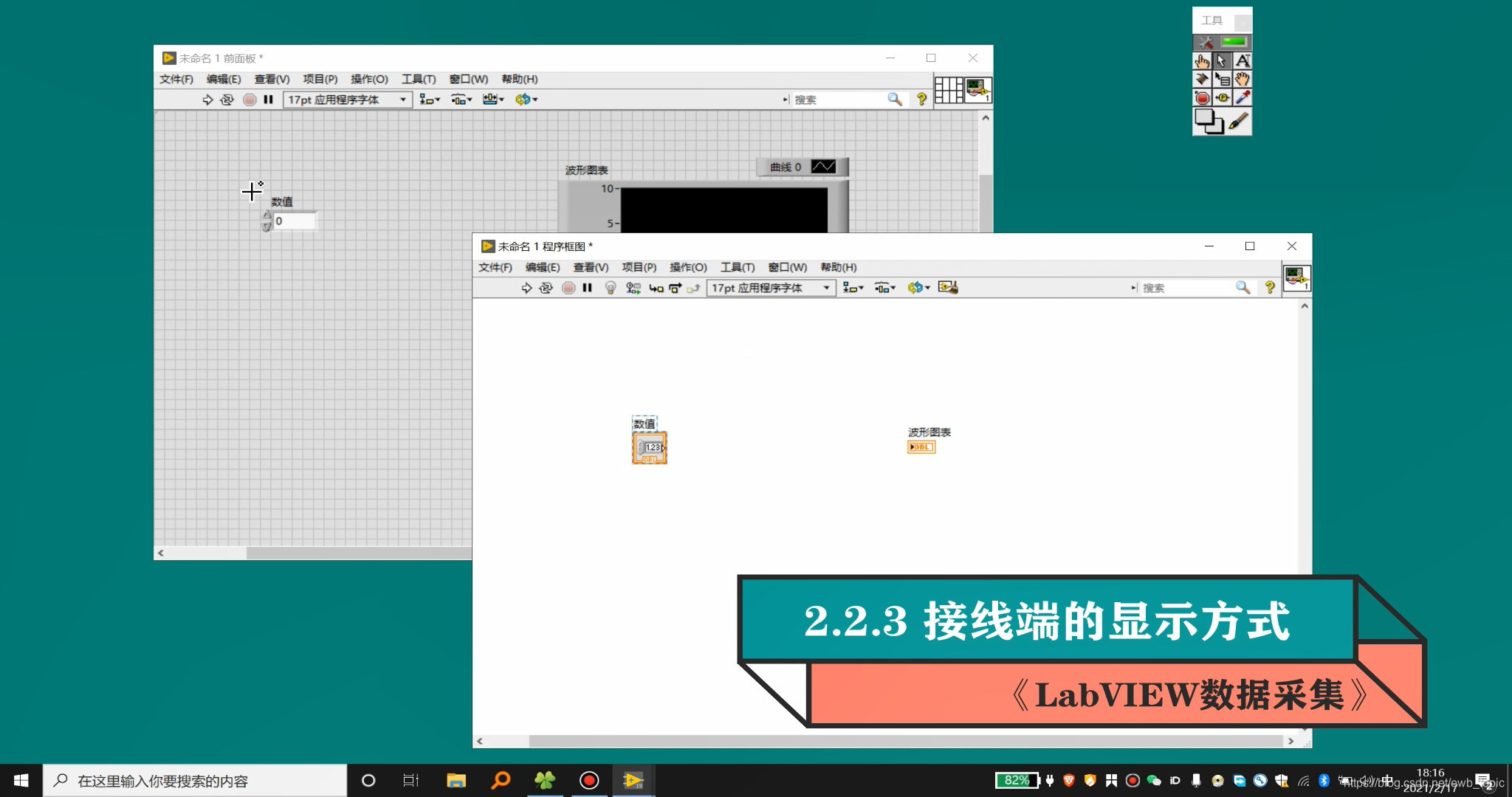1512x797 pixels.
Task: Click block diagram horizontal scrollbar right arrow
Action: tap(1291, 741)
